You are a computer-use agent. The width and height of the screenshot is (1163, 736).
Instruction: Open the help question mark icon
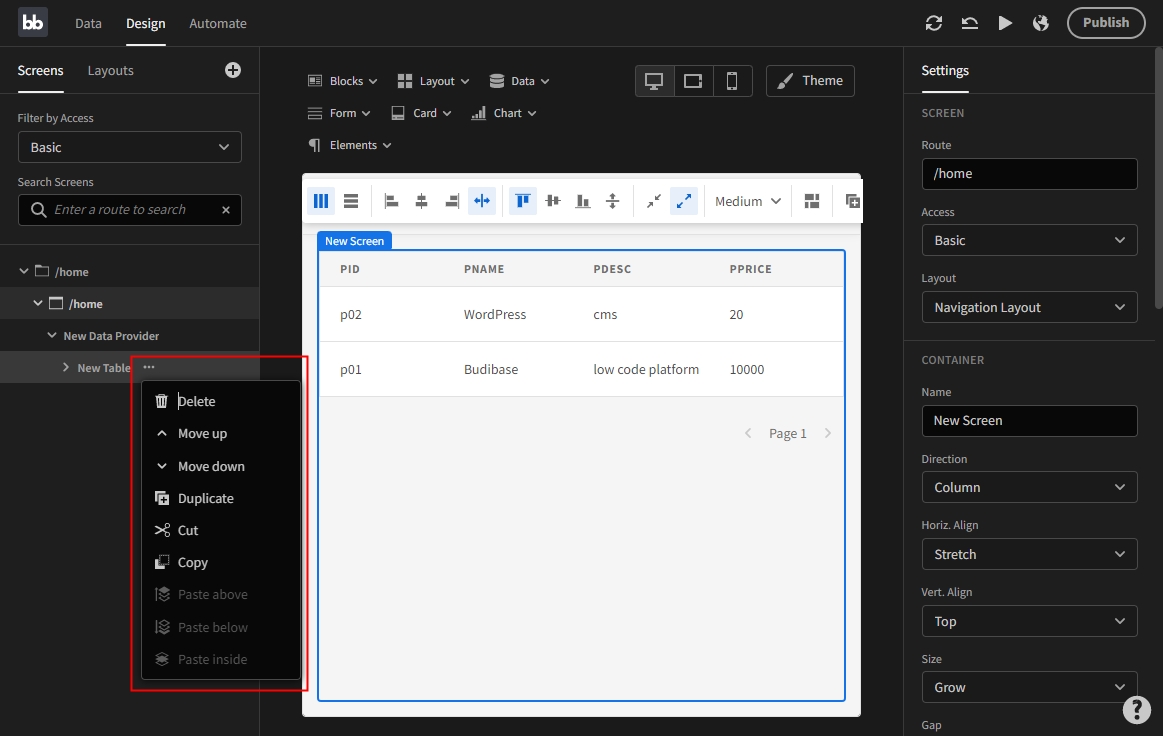tap(1136, 709)
